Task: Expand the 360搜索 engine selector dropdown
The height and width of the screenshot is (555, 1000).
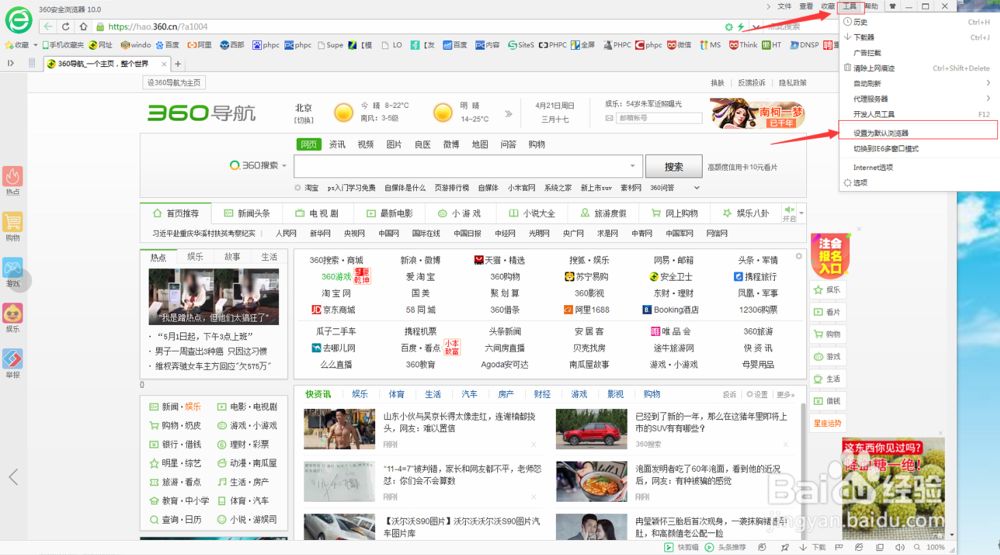Action: coord(284,166)
